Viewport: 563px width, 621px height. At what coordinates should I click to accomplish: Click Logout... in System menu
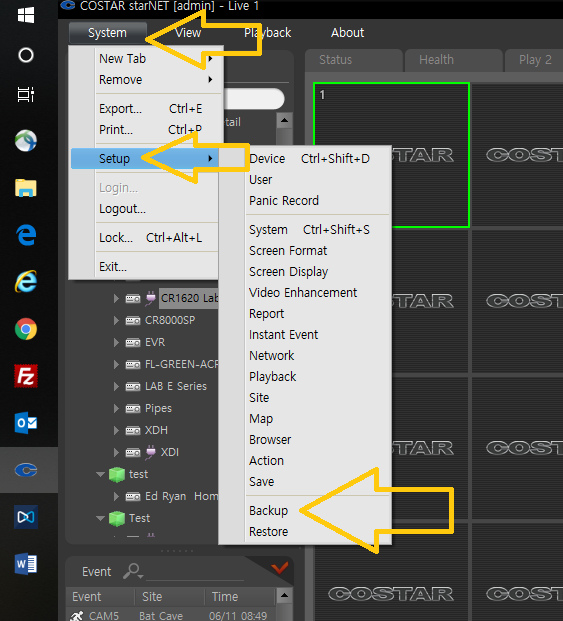[x=122, y=209]
